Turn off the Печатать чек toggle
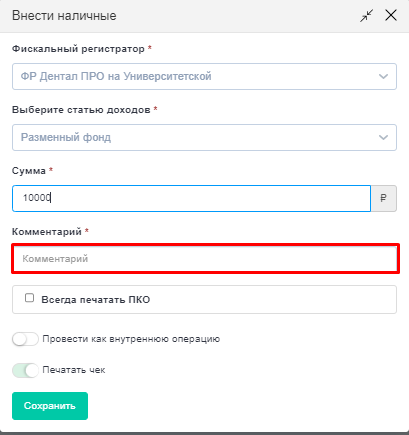The width and height of the screenshot is (409, 435). [25, 370]
